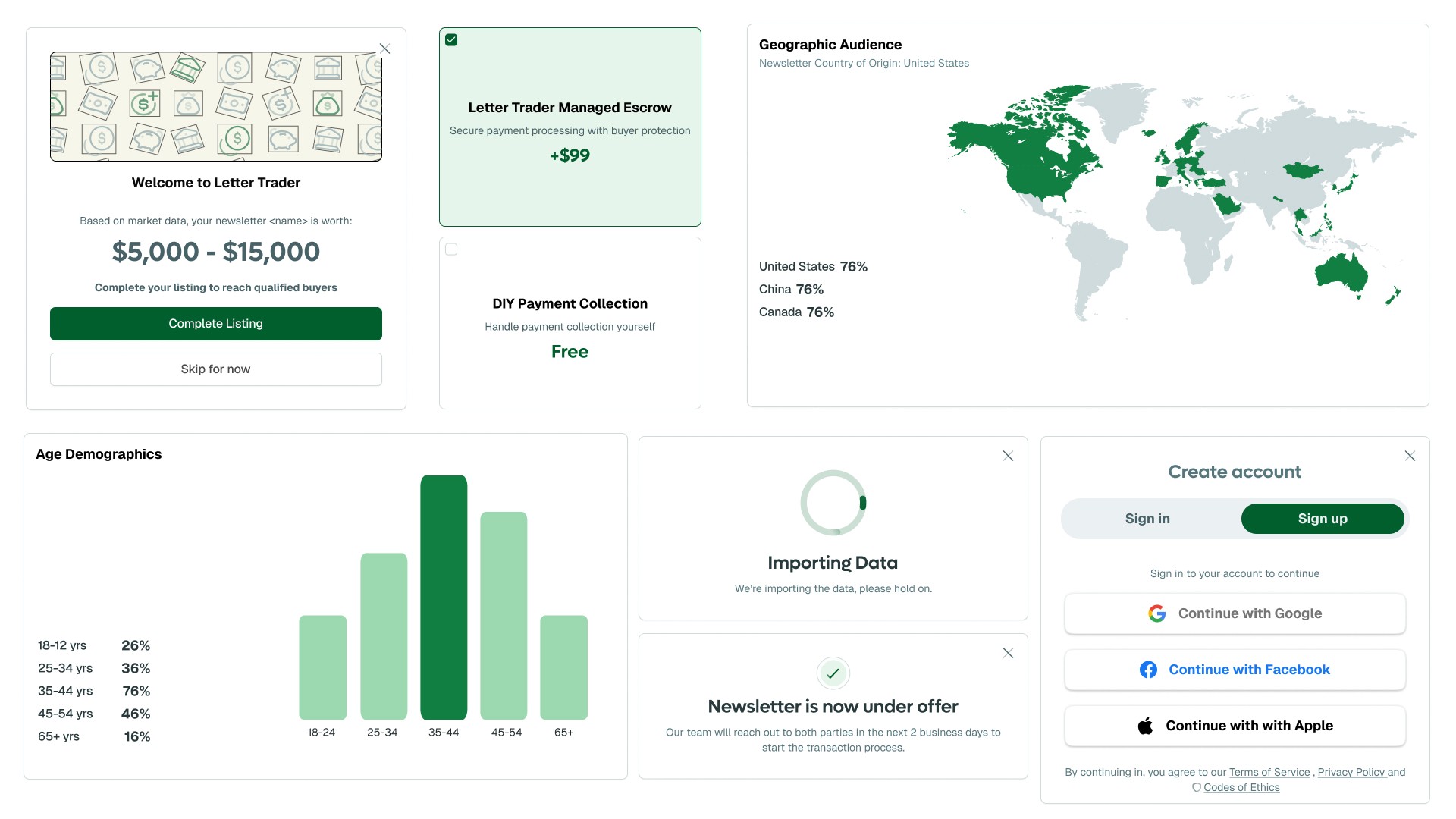
Task: Click the green checkmark success icon
Action: click(833, 673)
